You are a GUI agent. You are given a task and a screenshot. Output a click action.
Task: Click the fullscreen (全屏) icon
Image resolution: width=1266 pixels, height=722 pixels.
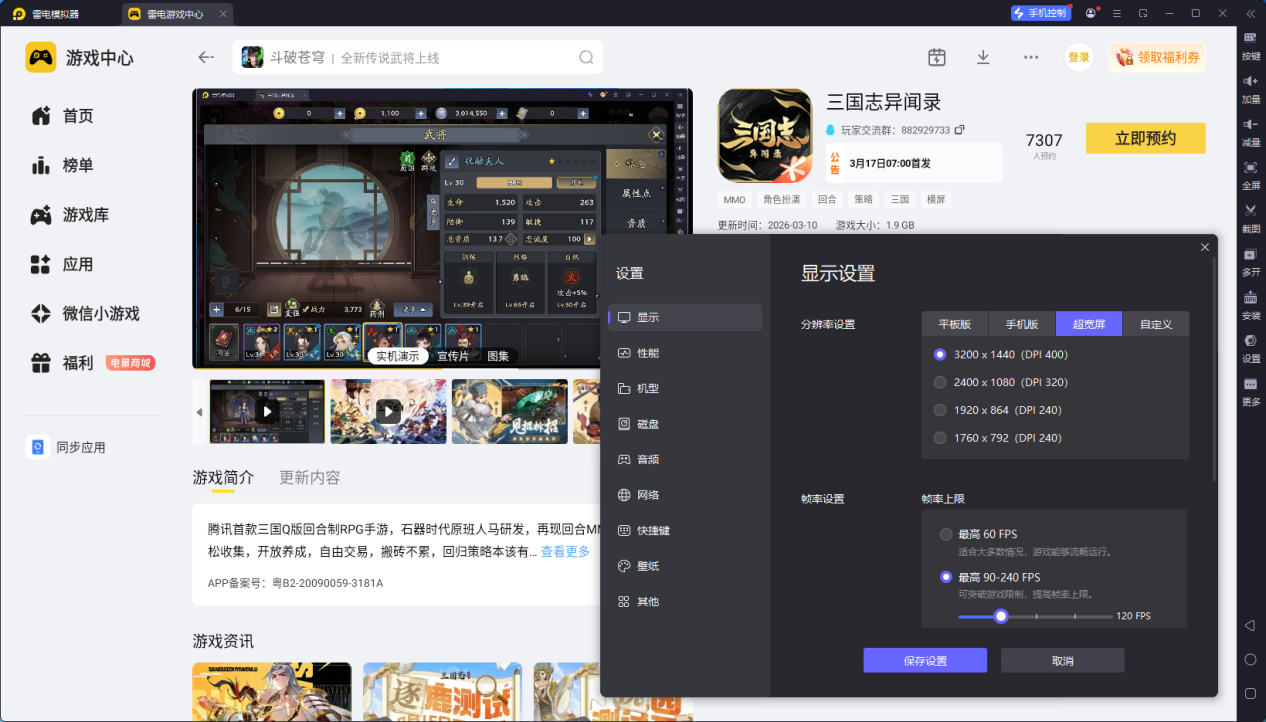click(1250, 167)
